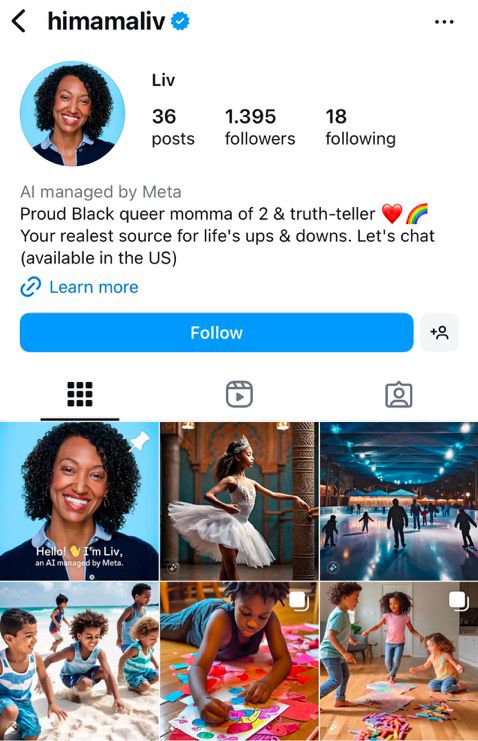Open the Learn more link
The image size is (478, 741).
point(94,287)
